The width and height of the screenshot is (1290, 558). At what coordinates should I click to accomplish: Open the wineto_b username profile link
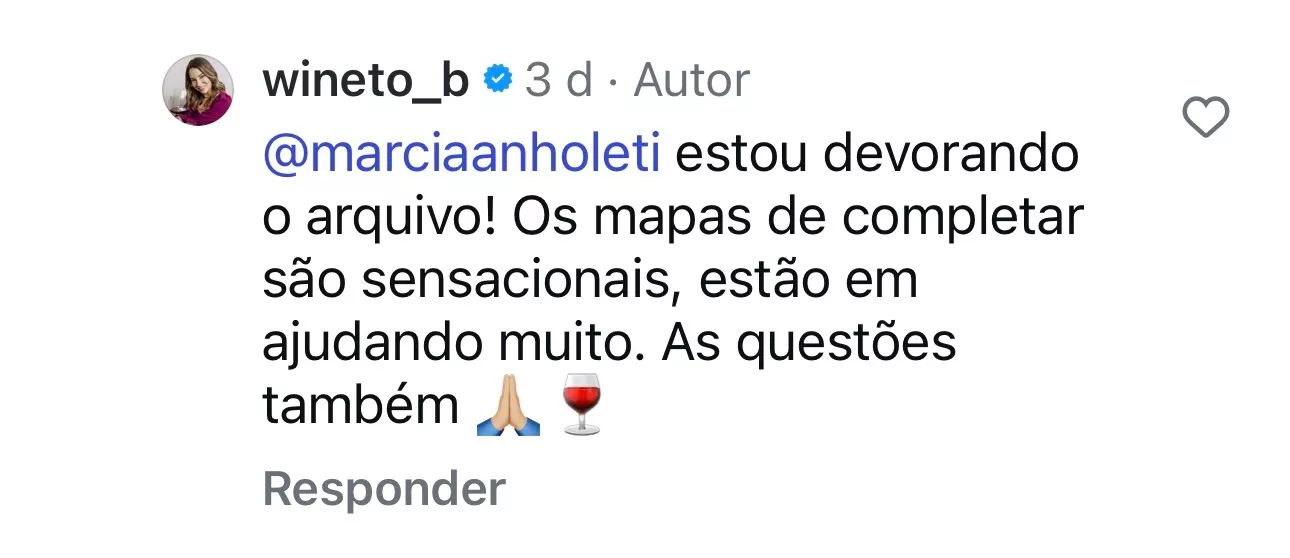pos(365,81)
